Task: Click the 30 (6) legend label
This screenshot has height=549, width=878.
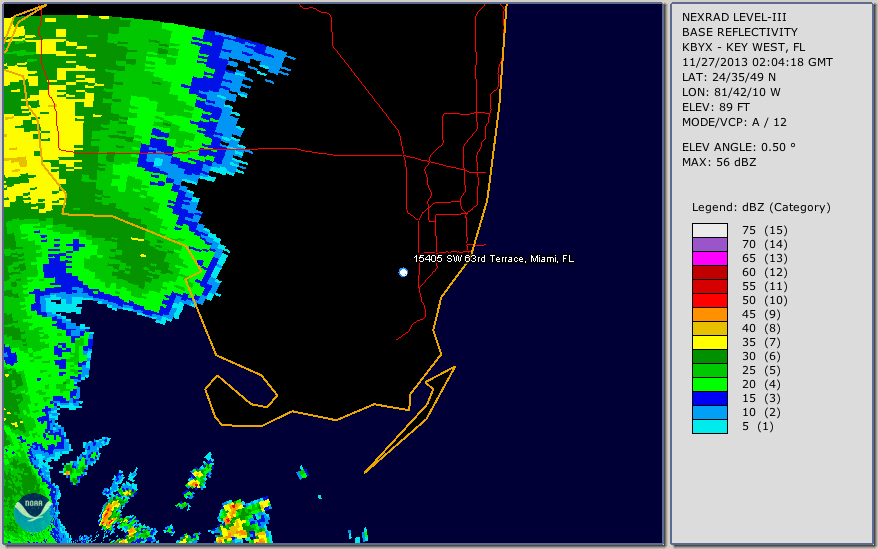Action: click(762, 356)
